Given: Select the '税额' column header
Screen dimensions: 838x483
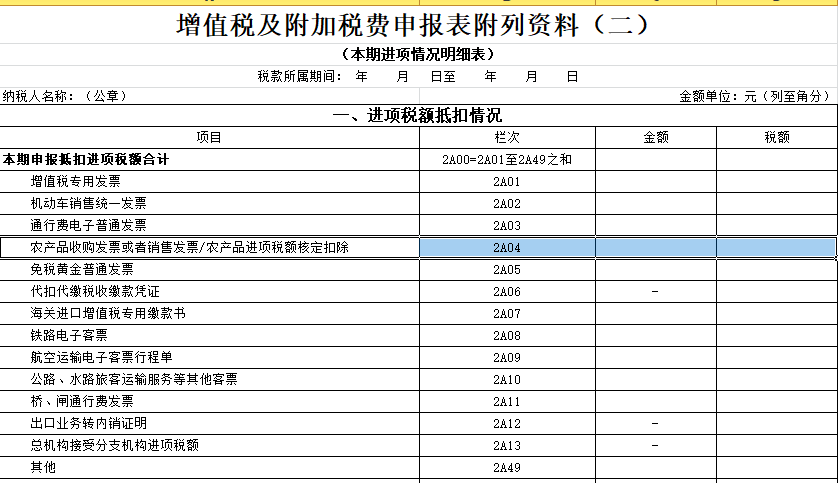Looking at the screenshot, I should 777,137.
